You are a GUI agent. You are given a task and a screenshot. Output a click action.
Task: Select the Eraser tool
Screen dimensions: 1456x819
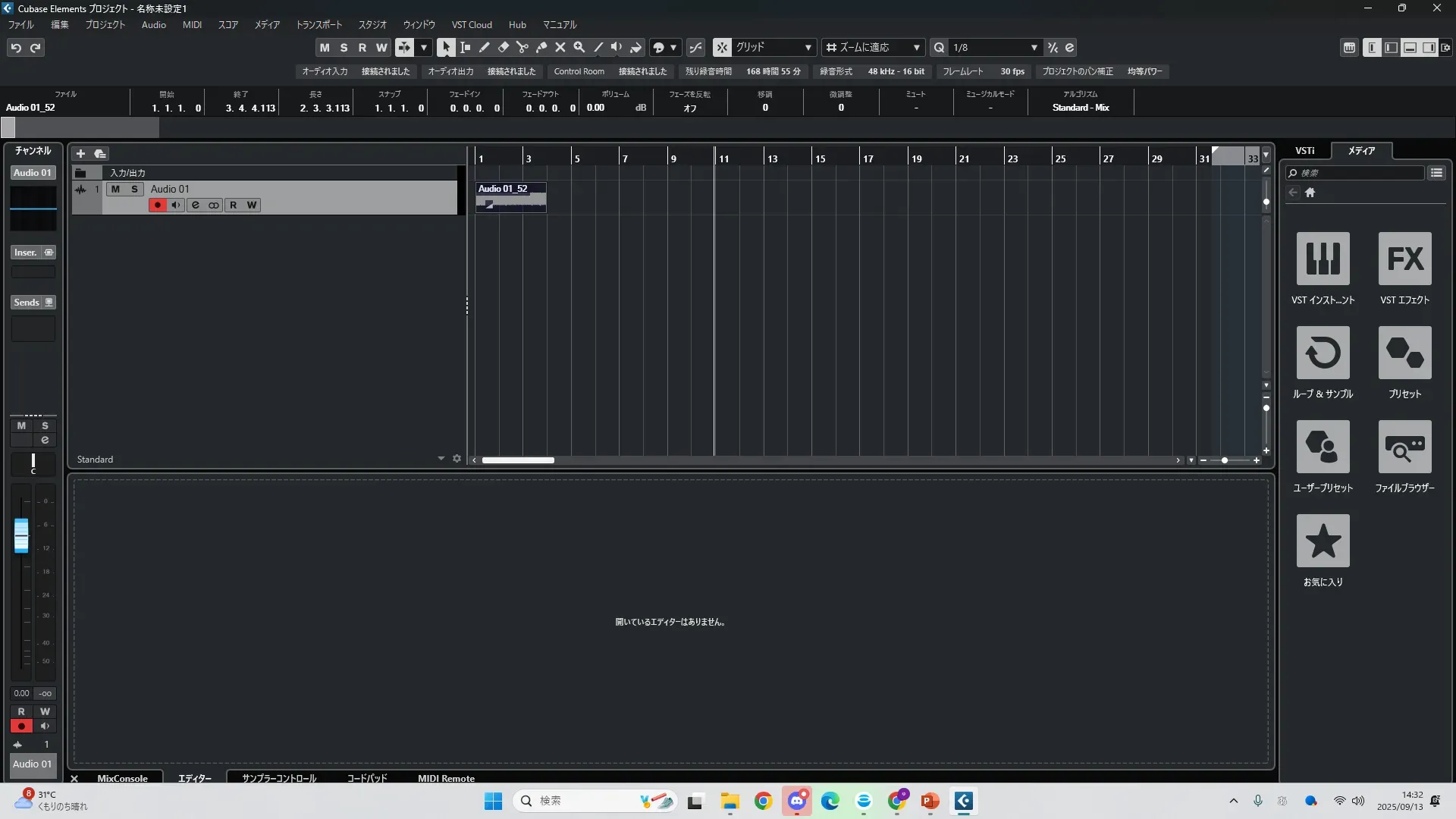503,47
